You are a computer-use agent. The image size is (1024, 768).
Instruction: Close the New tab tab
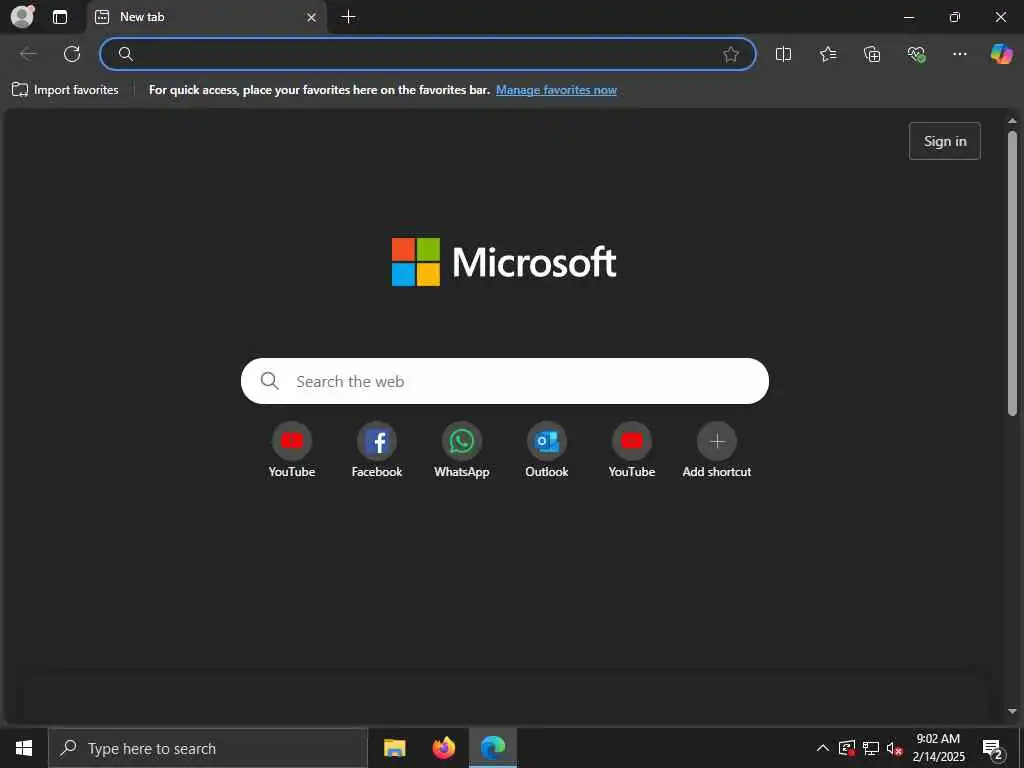tap(312, 17)
